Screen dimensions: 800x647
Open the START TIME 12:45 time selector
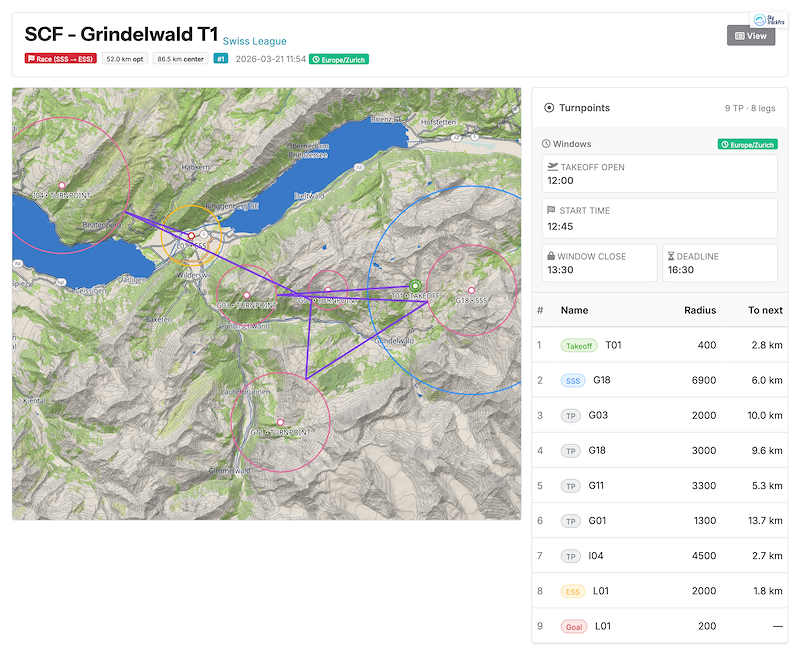(x=560, y=226)
